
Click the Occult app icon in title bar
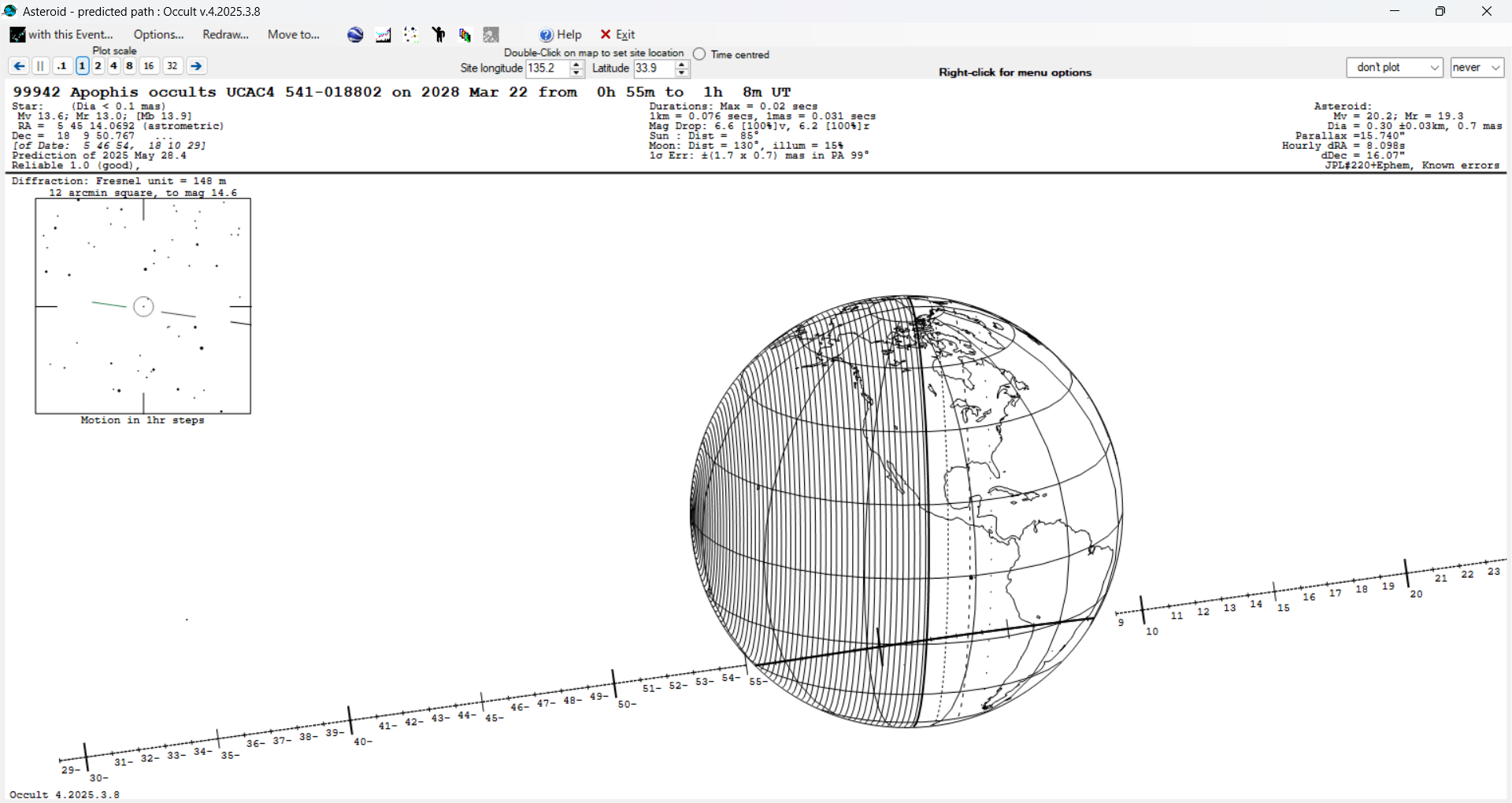pos(10,11)
